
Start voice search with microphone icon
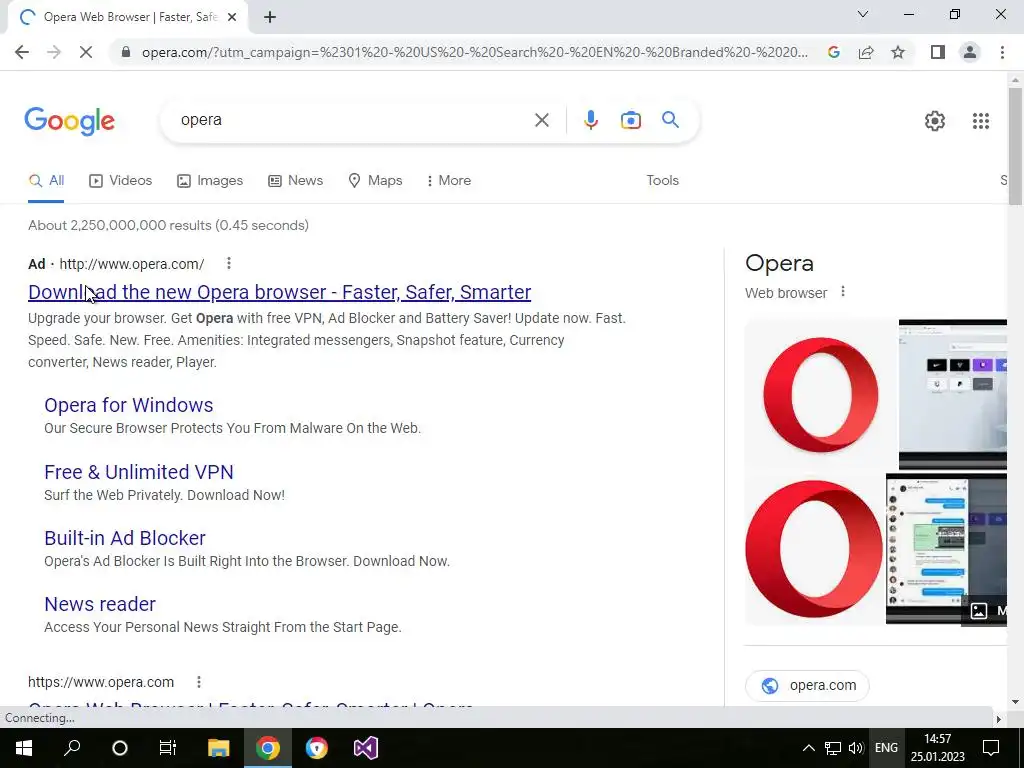[590, 120]
